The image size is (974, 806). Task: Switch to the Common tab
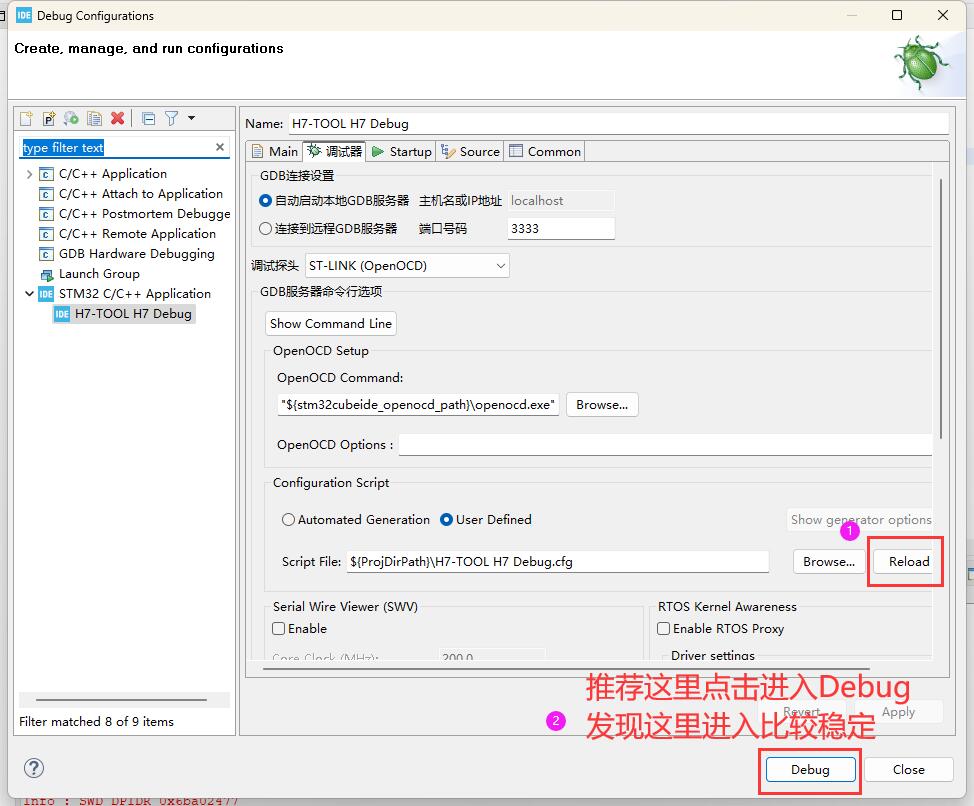pos(545,152)
